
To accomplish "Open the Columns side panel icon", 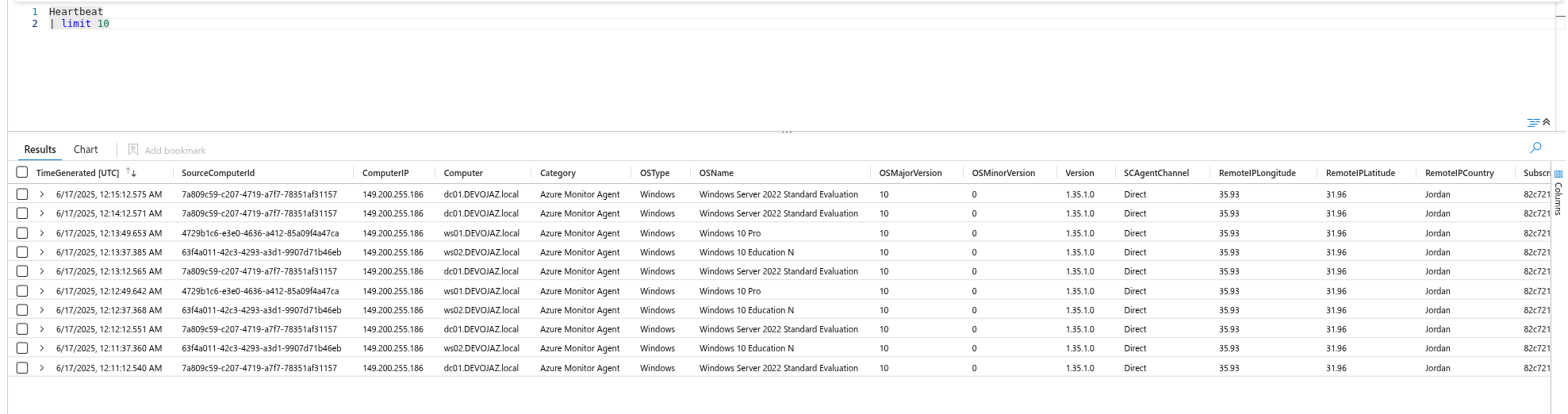I will (1558, 174).
